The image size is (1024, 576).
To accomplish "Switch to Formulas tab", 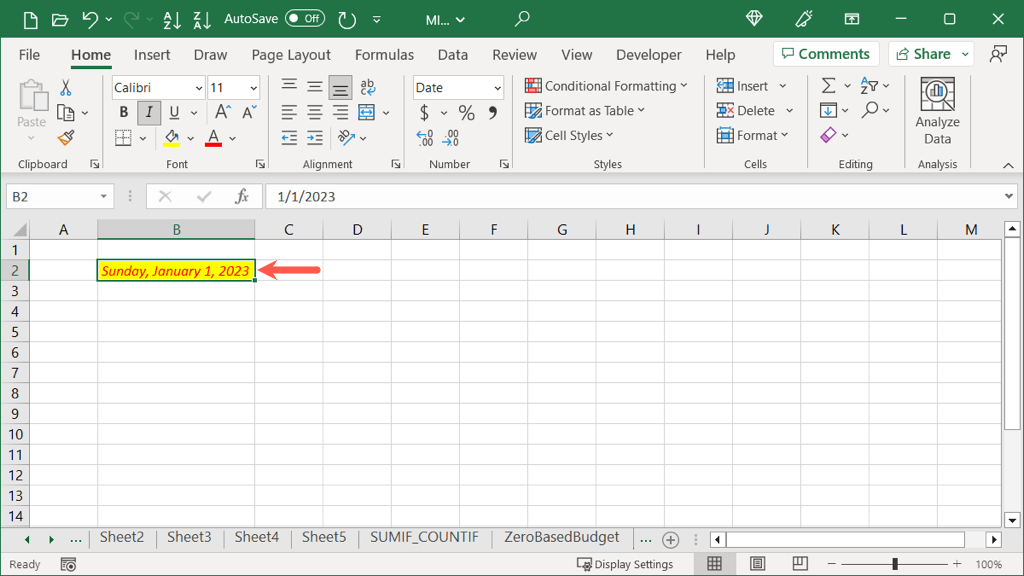I will tap(385, 55).
